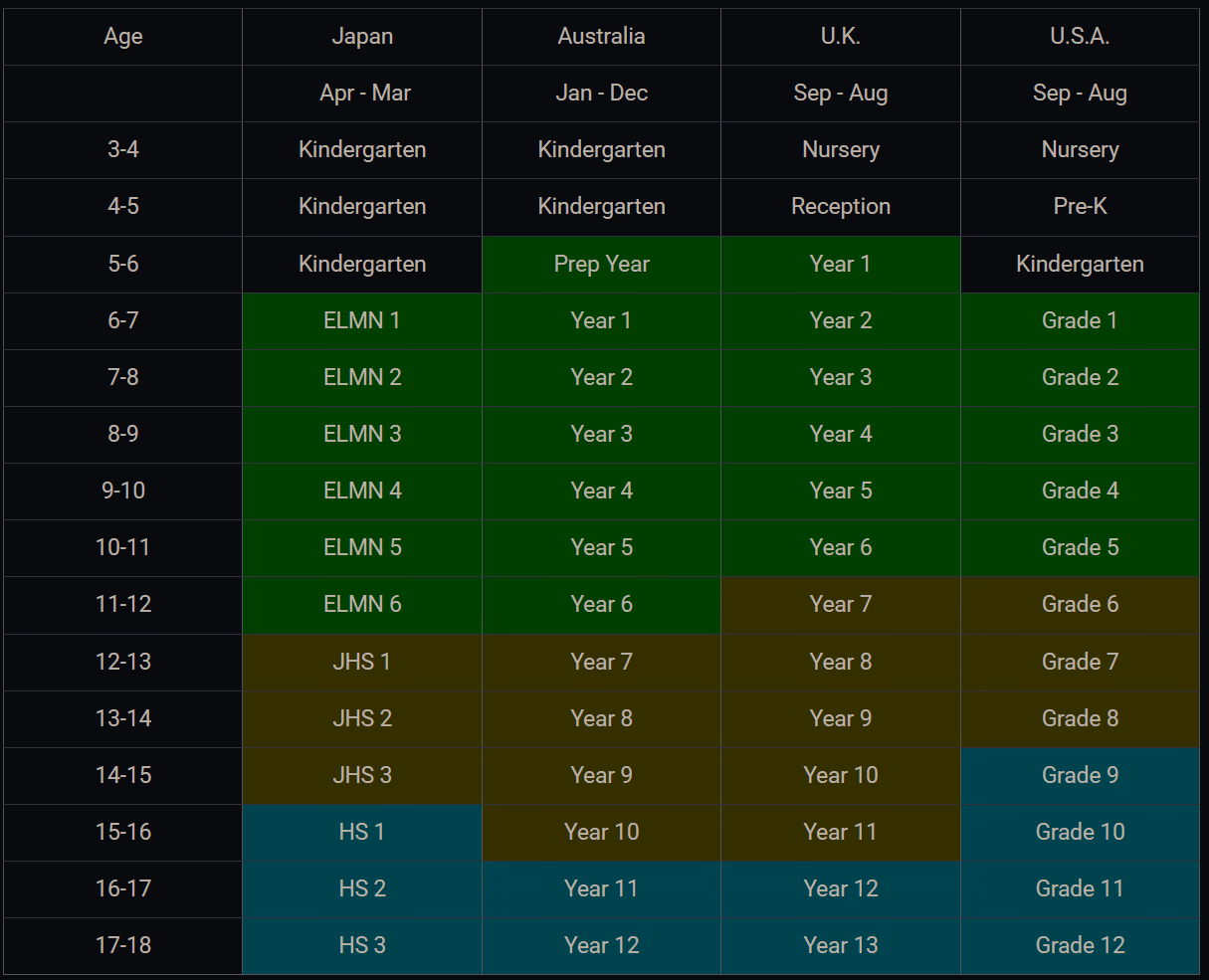The height and width of the screenshot is (980, 1209).
Task: Select the Grade 12 cell
Action: click(1080, 946)
